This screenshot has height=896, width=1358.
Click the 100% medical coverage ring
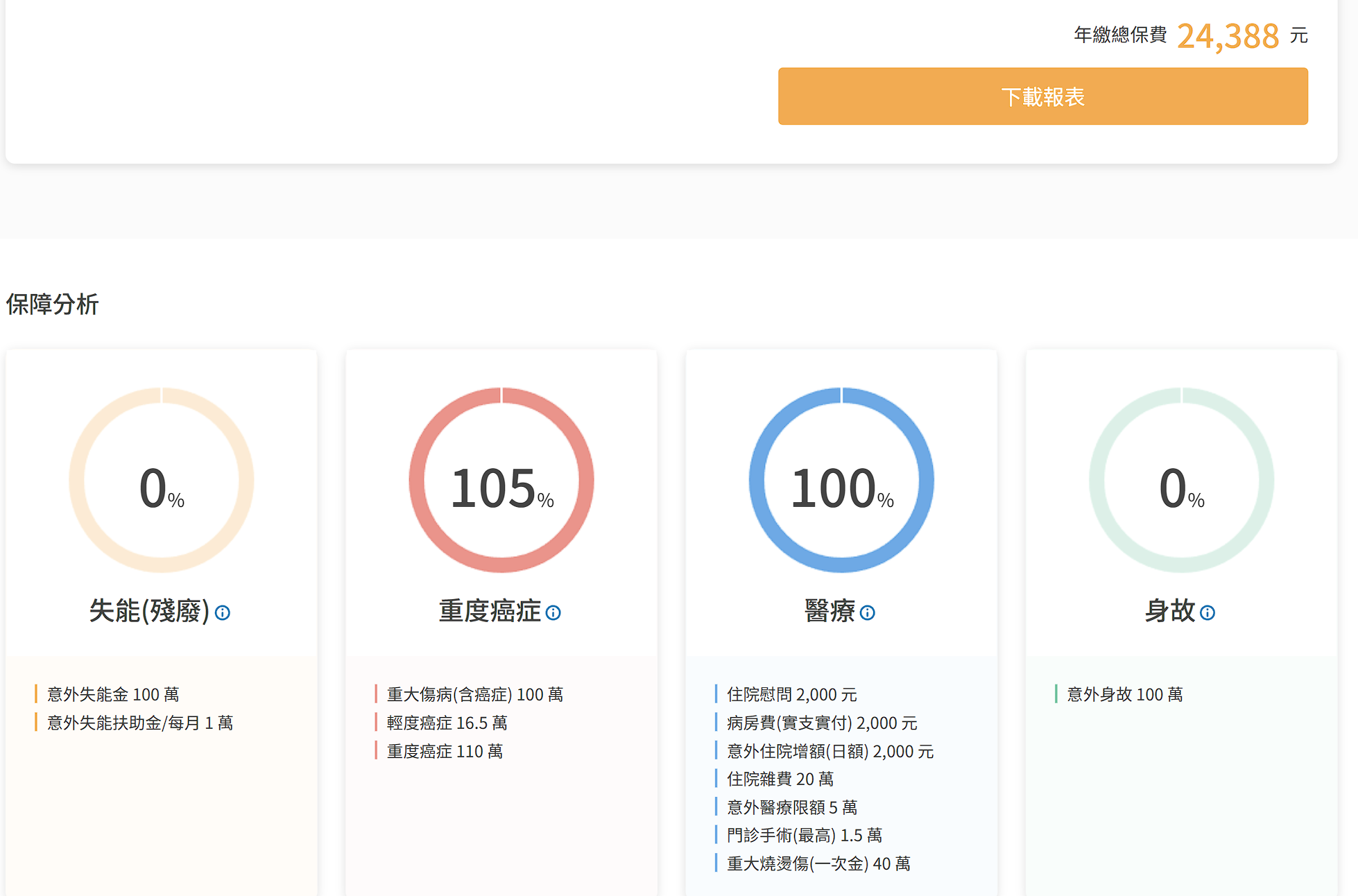[x=841, y=480]
